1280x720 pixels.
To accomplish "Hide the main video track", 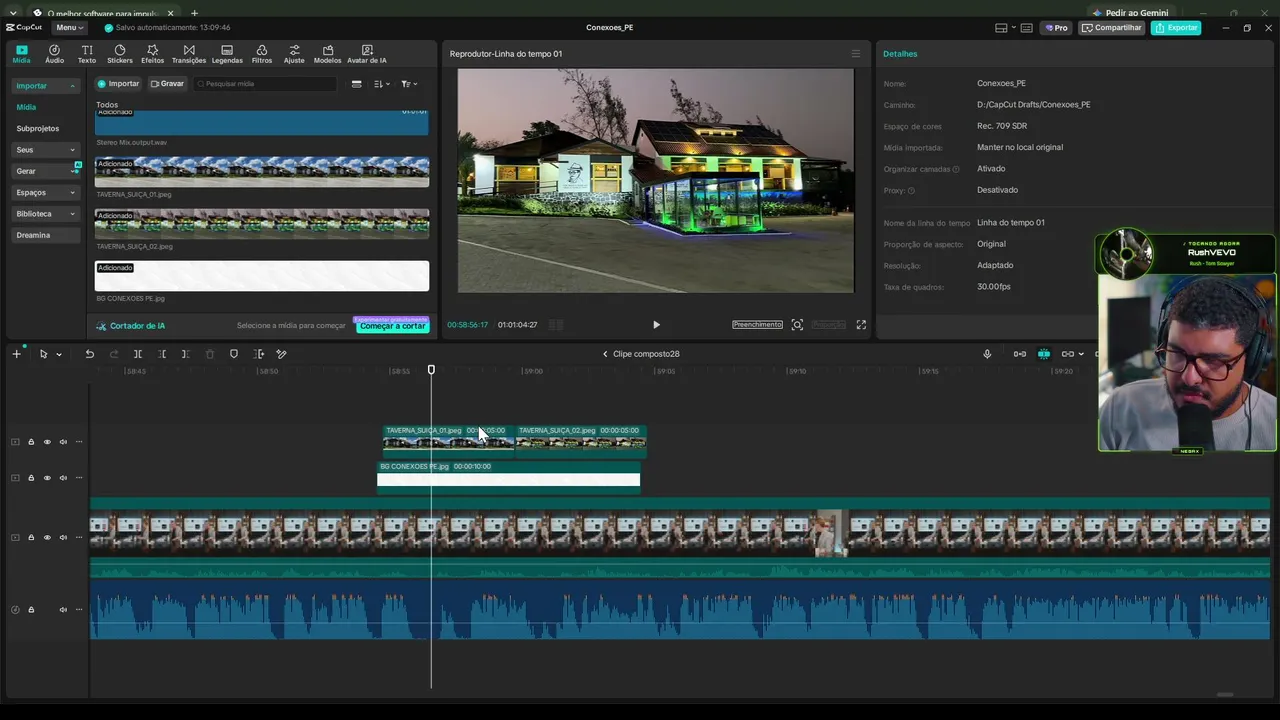I will coord(47,538).
